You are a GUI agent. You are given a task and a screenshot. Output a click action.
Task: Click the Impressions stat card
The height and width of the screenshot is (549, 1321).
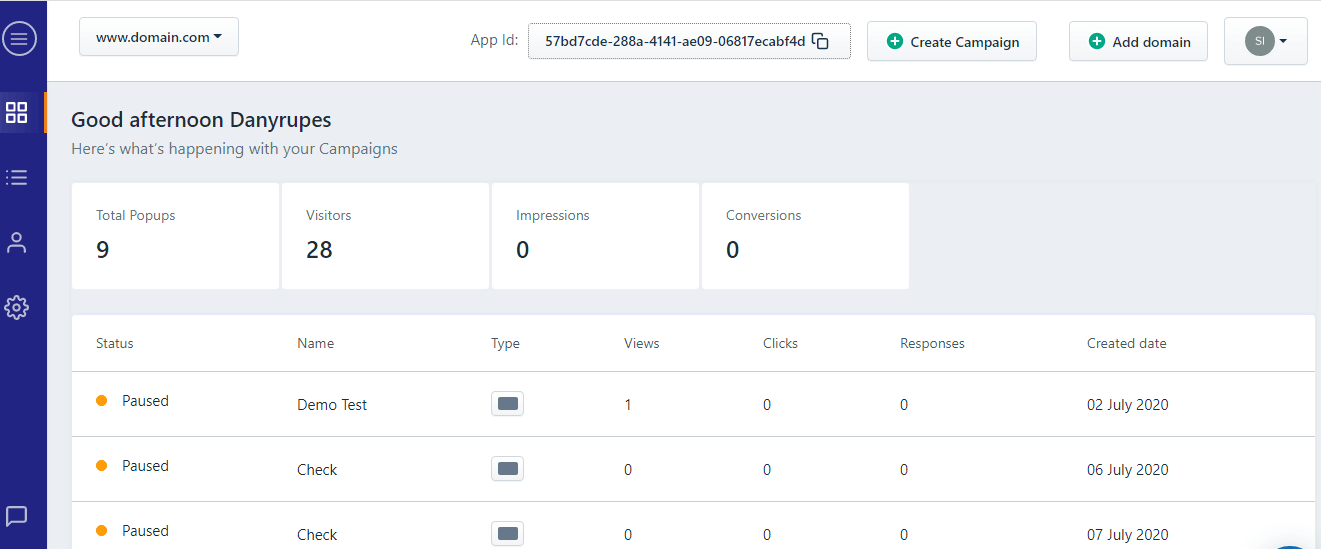tap(595, 236)
